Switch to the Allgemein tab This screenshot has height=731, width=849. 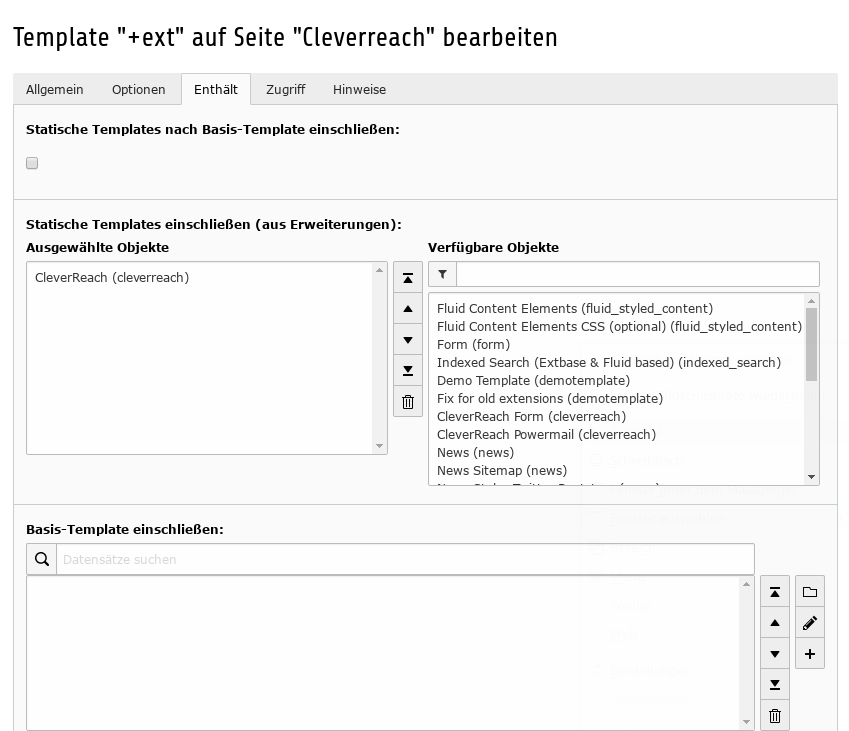point(55,89)
